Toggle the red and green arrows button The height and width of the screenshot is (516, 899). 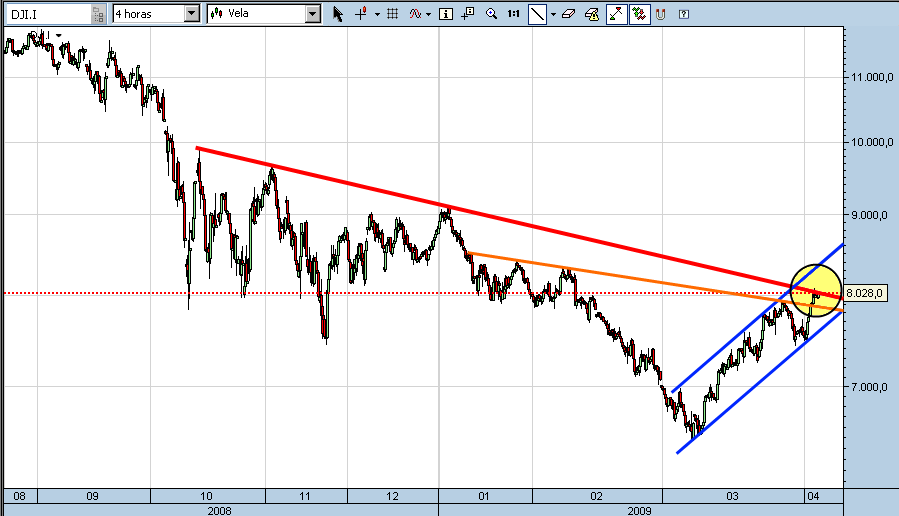(638, 14)
